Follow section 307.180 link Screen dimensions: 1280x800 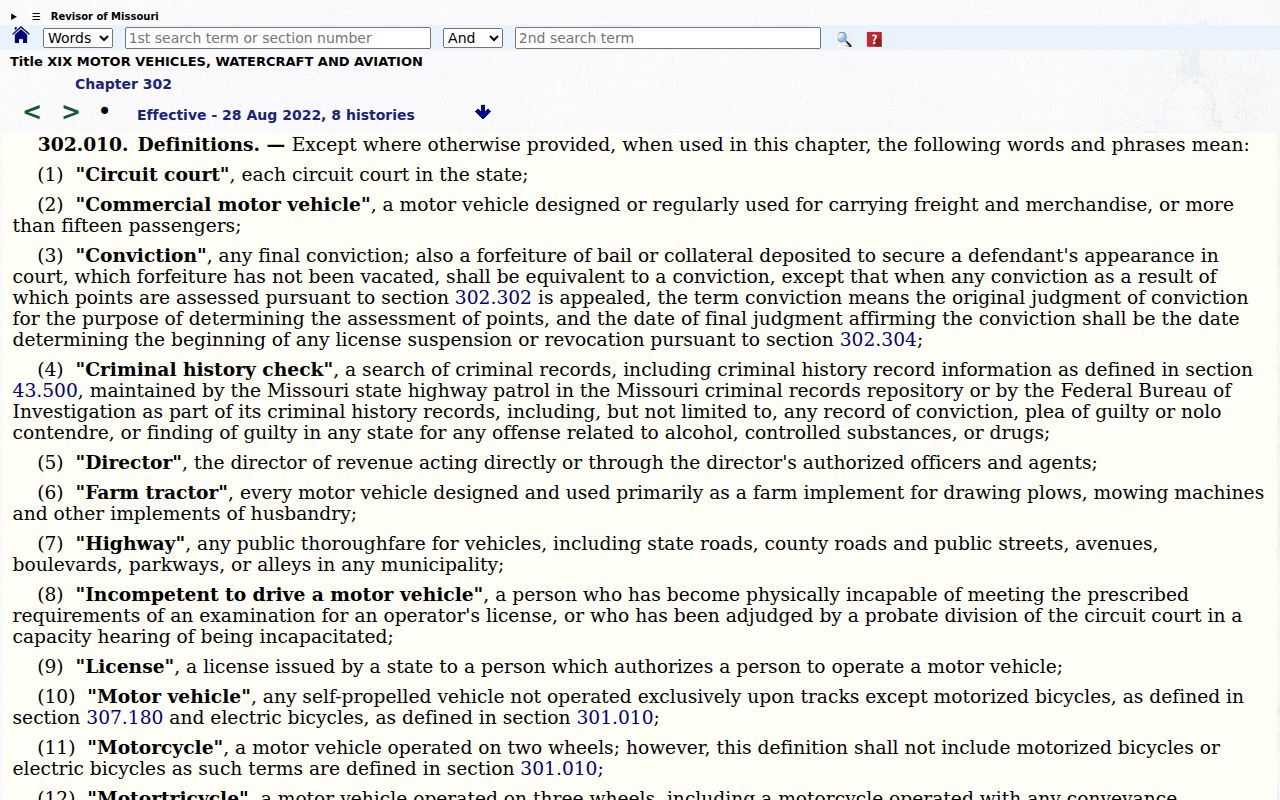tap(125, 717)
